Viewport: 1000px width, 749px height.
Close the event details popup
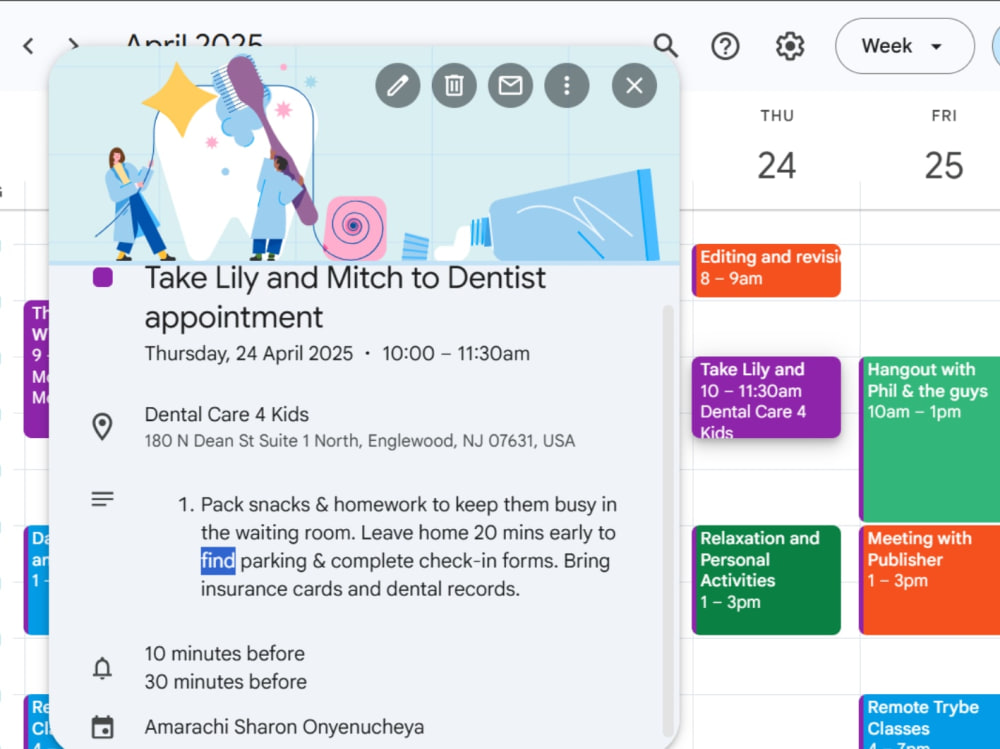tap(634, 85)
